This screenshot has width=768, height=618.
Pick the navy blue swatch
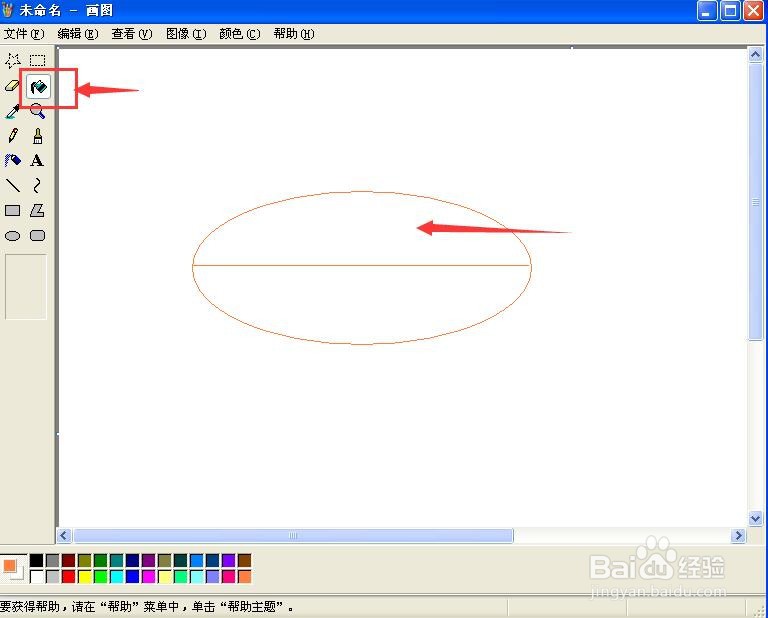[133, 560]
